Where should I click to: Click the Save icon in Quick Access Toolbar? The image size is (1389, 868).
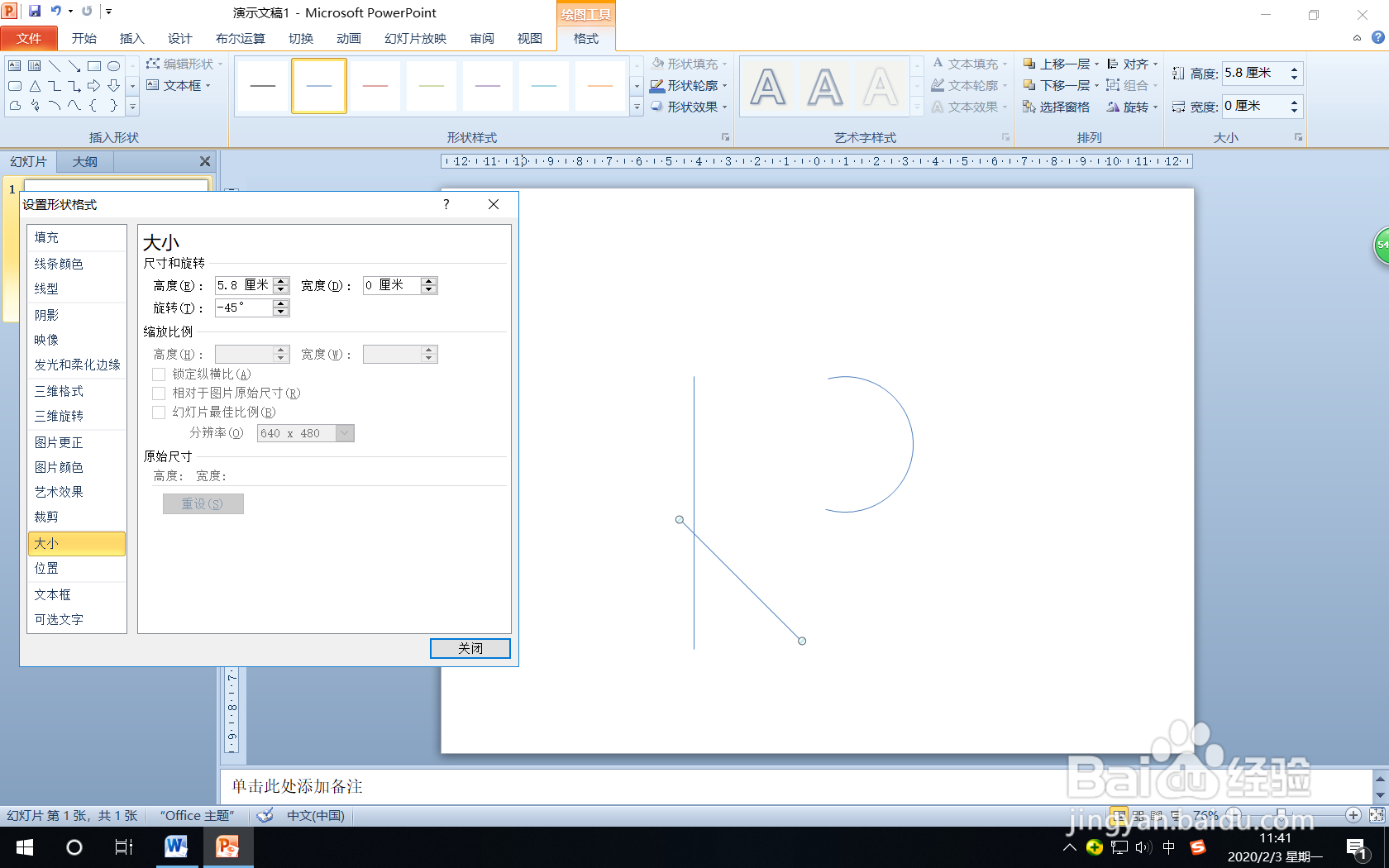point(33,12)
